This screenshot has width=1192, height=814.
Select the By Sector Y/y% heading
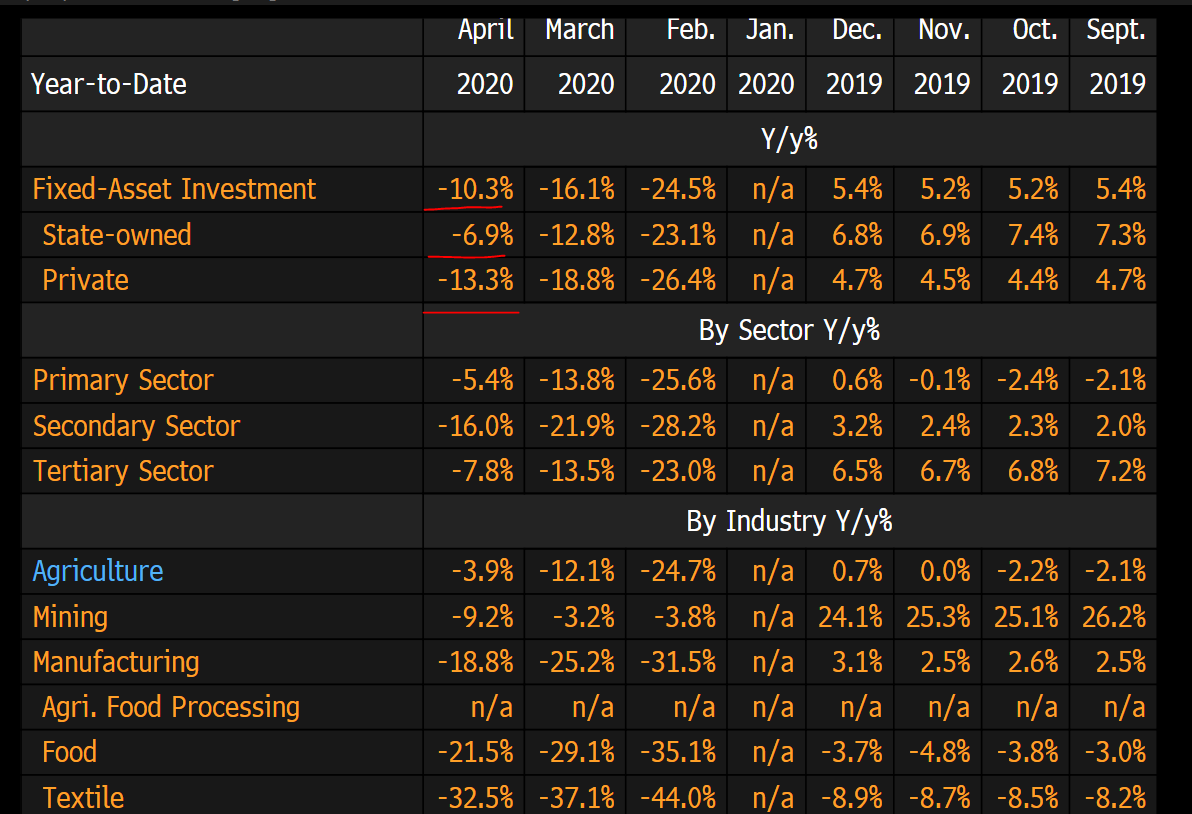(x=789, y=331)
